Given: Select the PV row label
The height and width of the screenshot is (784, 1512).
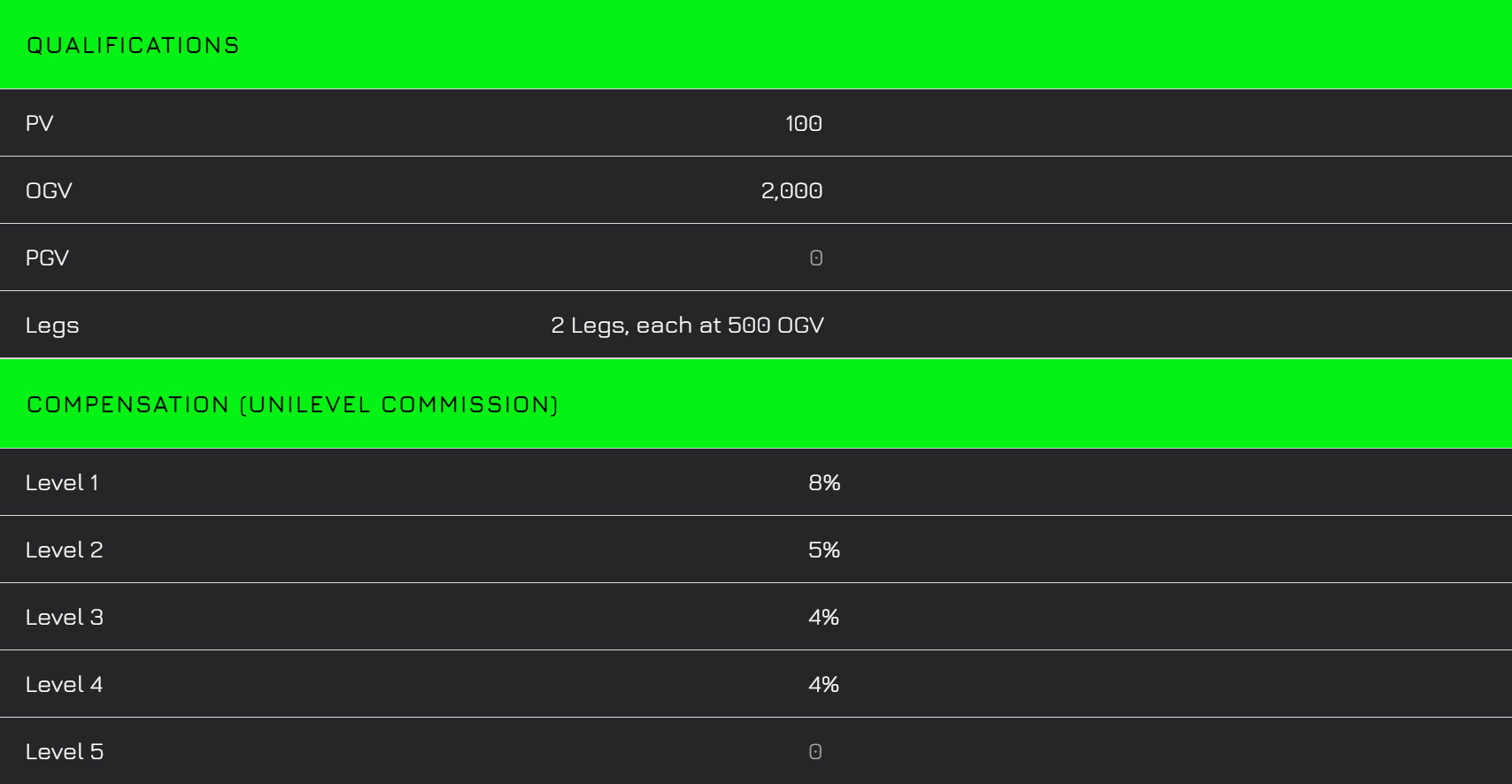Looking at the screenshot, I should (x=40, y=123).
